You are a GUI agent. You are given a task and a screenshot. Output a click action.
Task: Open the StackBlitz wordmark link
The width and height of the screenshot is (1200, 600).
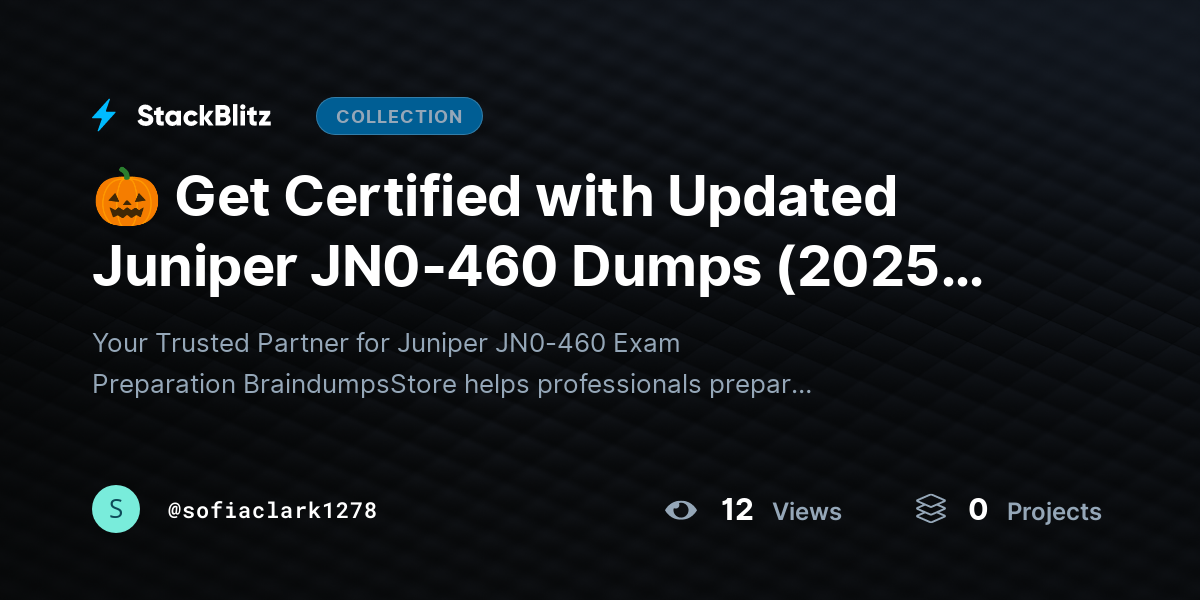pyautogui.click(x=204, y=116)
